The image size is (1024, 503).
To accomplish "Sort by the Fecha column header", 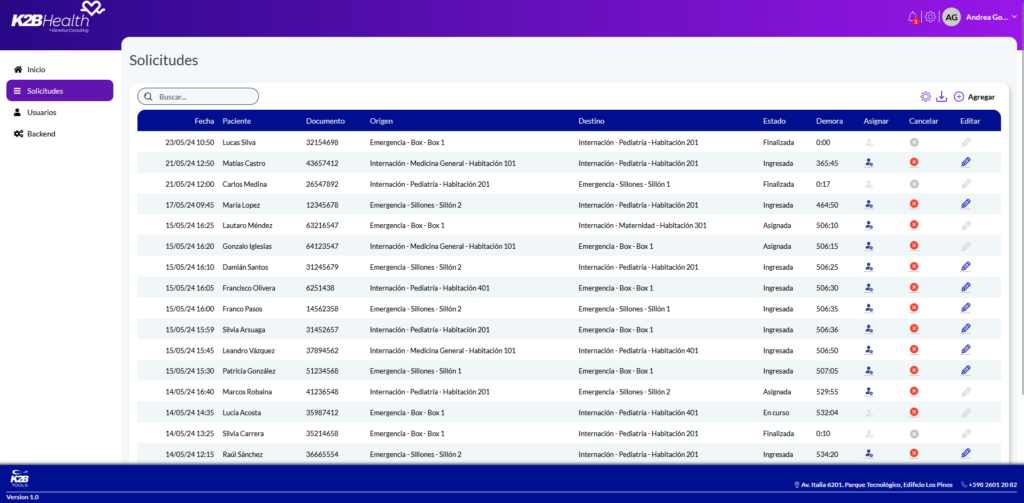I will pyautogui.click(x=204, y=121).
